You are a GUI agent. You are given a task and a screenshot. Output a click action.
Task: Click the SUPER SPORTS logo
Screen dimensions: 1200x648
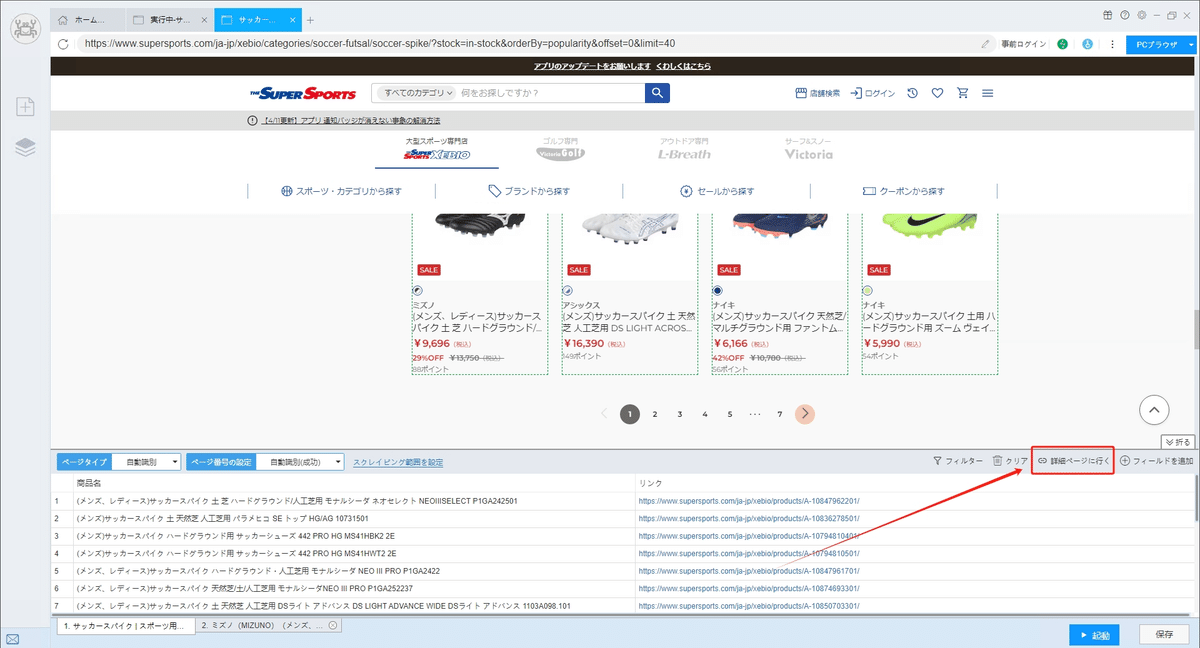(x=303, y=93)
